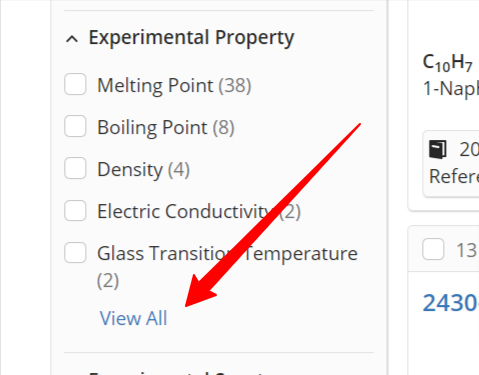Screen dimensions: 479x375
Task: Tick the Boiling Point filter checkbox
Action: coord(75,126)
